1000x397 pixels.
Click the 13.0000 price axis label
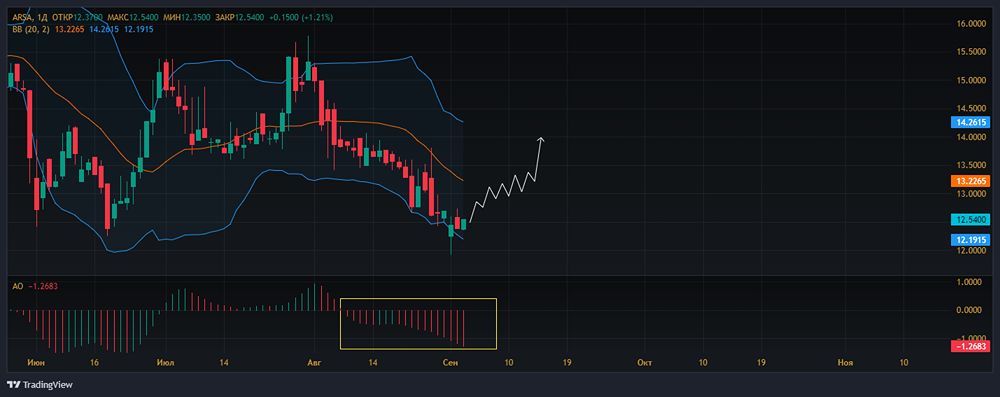971,193
